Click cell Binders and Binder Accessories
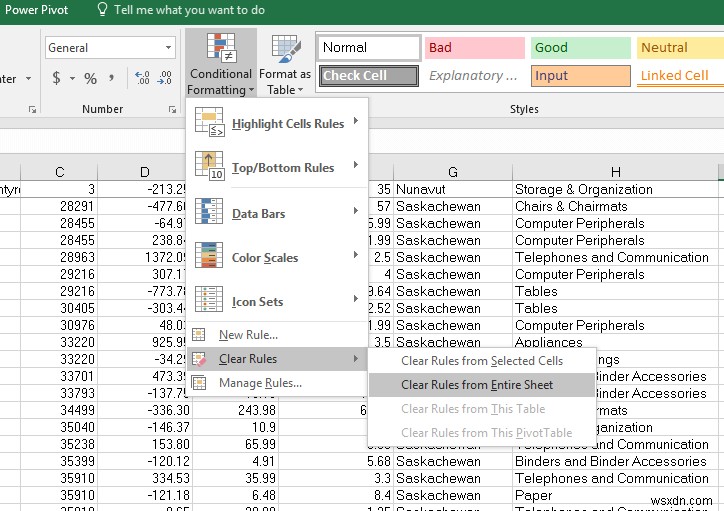The height and width of the screenshot is (511, 724). [x=615, y=461]
